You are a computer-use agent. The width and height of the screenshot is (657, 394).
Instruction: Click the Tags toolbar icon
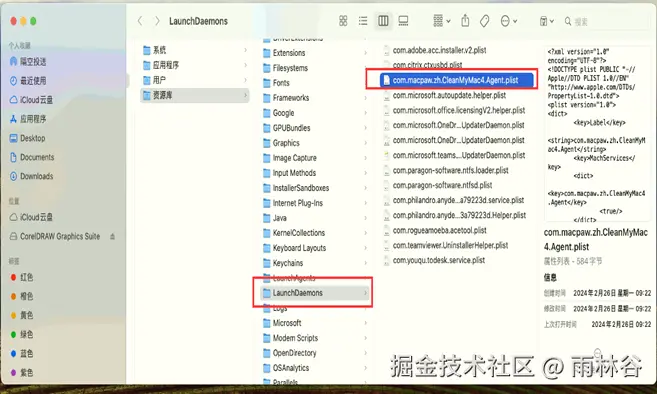point(485,21)
